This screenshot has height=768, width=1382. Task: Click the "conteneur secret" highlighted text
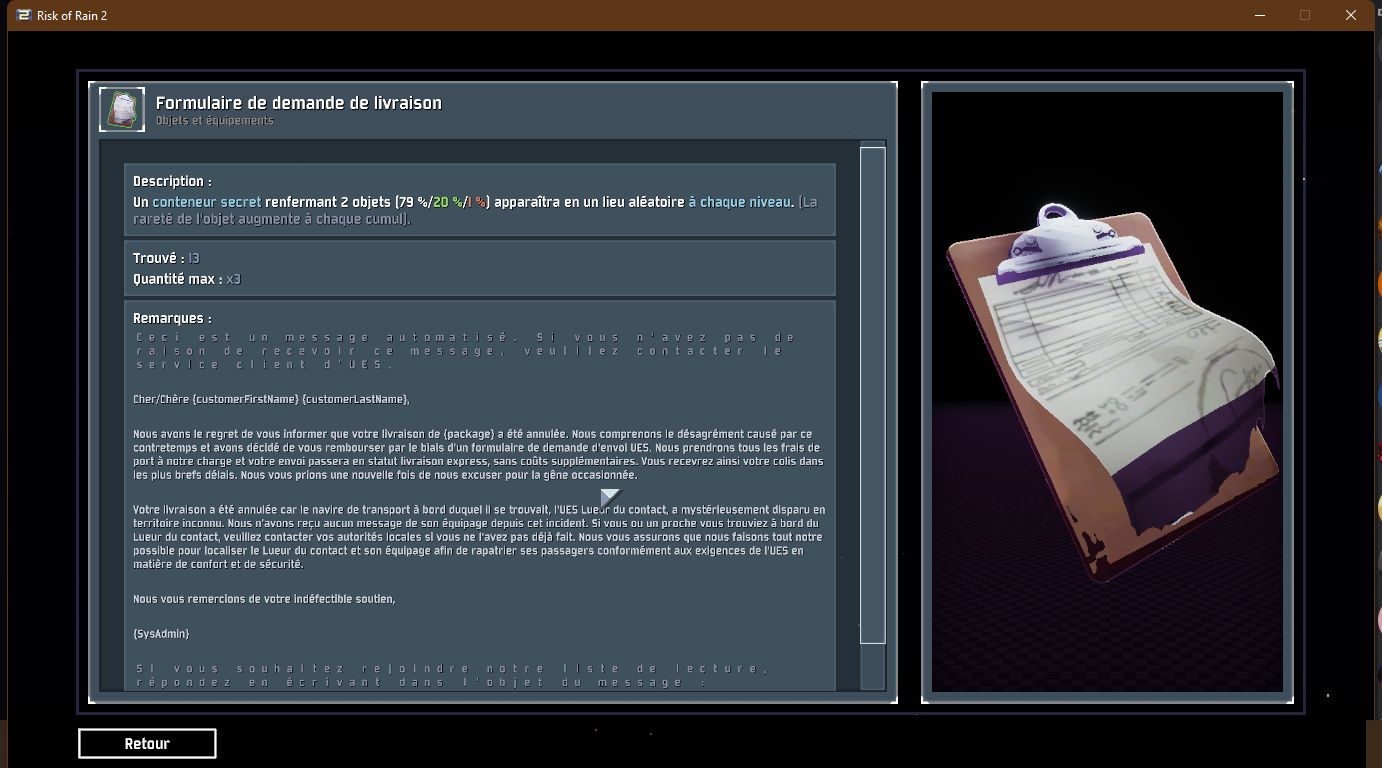pyautogui.click(x=206, y=202)
